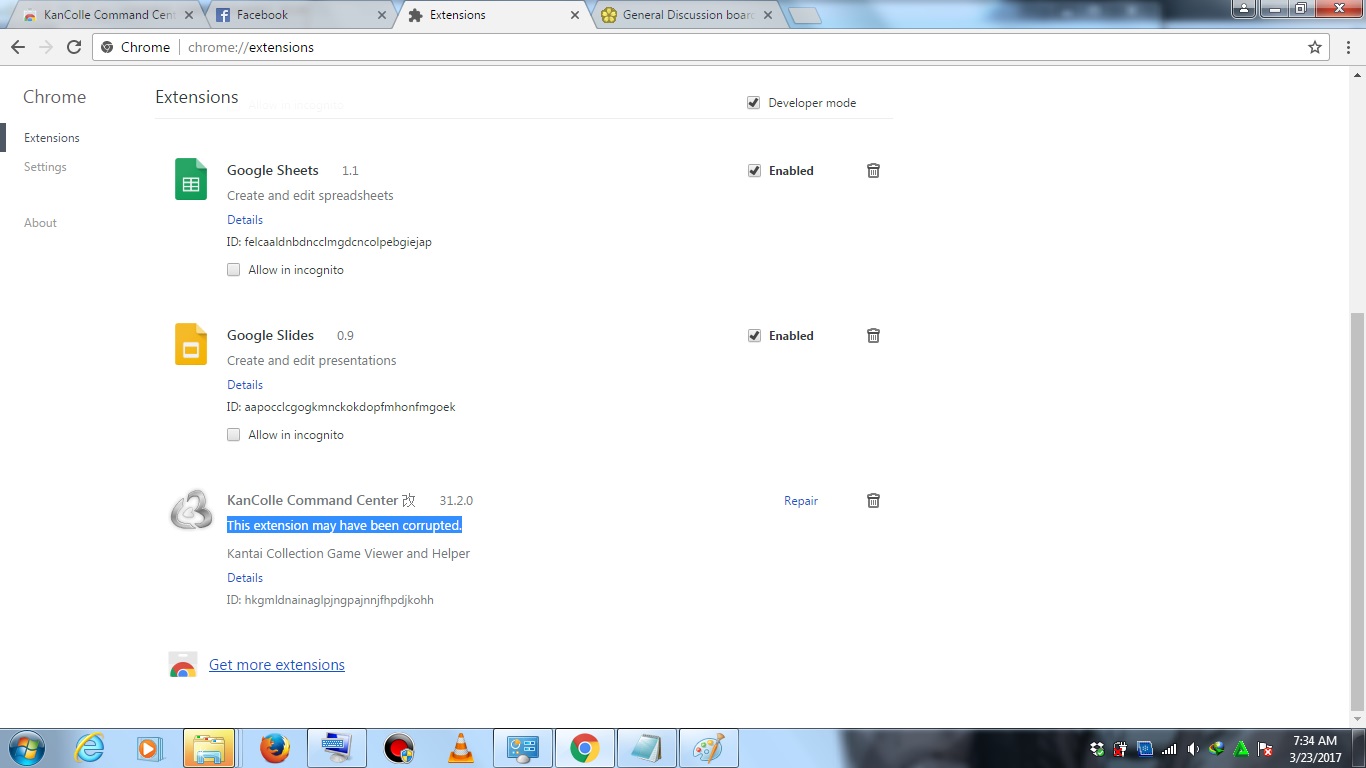Click the Google Slides extension icon
The height and width of the screenshot is (768, 1366).
point(191,344)
